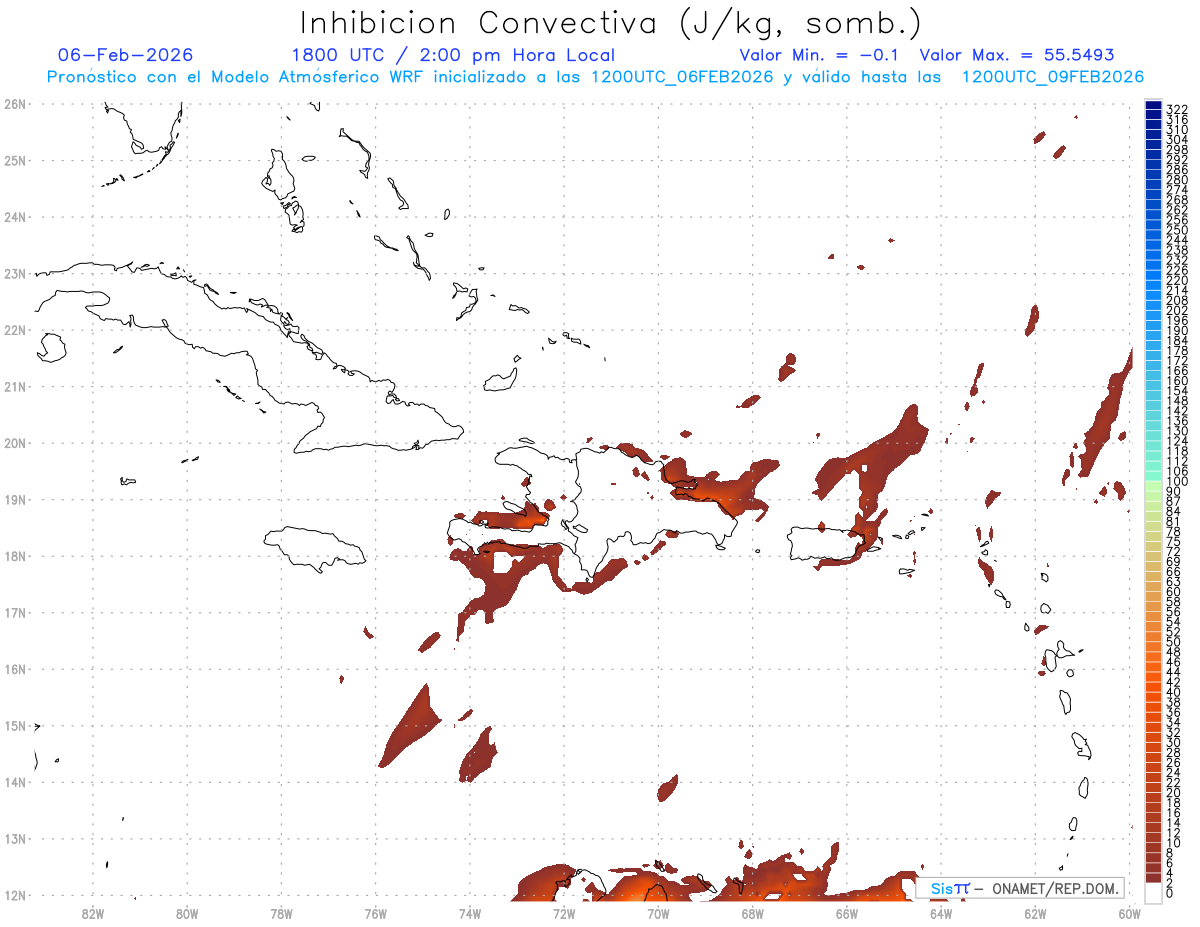Click the '24N' latitude label
Screen dimensions: 1200x927
coord(14,217)
